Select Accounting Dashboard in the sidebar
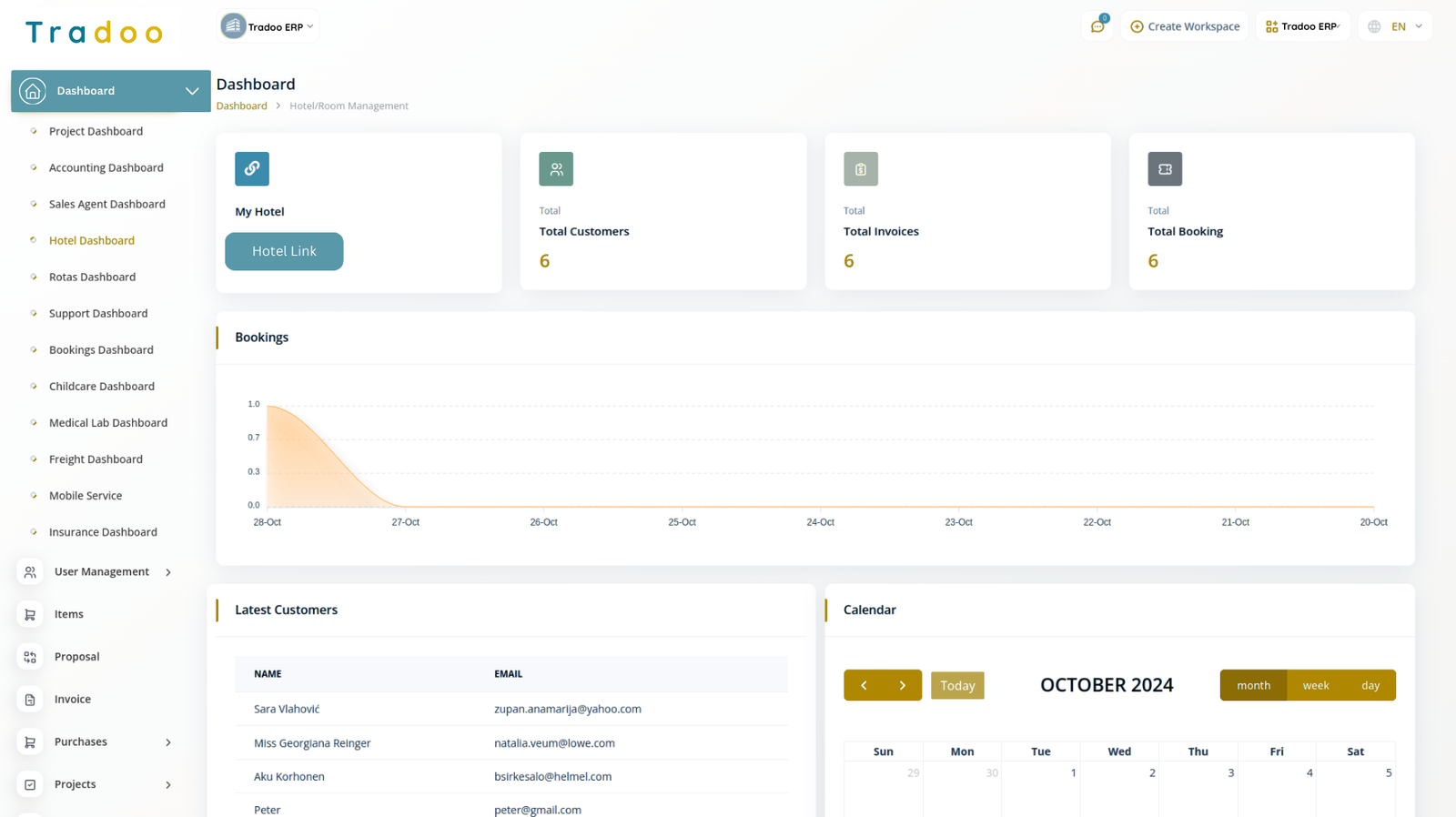Screen dimensions: 1456x817 (106, 168)
